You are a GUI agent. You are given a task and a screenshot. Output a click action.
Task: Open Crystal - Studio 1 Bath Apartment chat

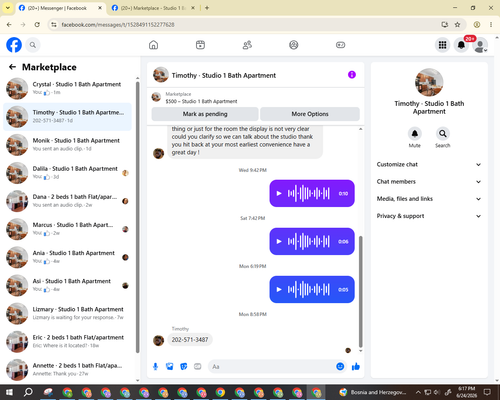(67, 88)
